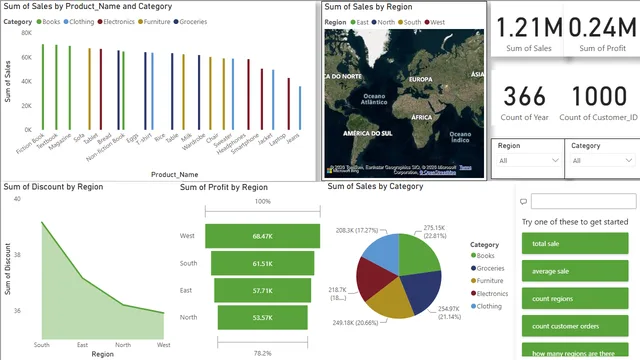Screen dimensions: 640x360
Task: Click the 254.97K (21.14%) pie label
Action: tap(449, 313)
